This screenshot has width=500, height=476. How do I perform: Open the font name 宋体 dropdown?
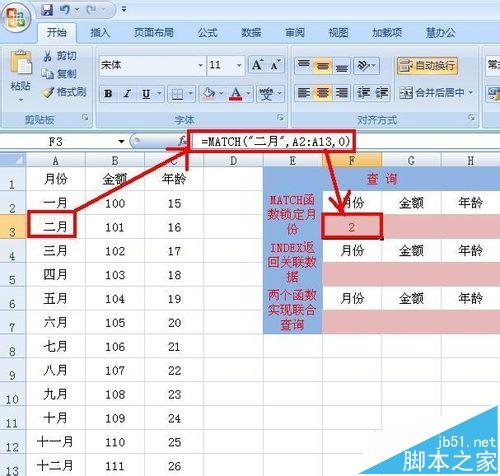pyautogui.click(x=200, y=65)
